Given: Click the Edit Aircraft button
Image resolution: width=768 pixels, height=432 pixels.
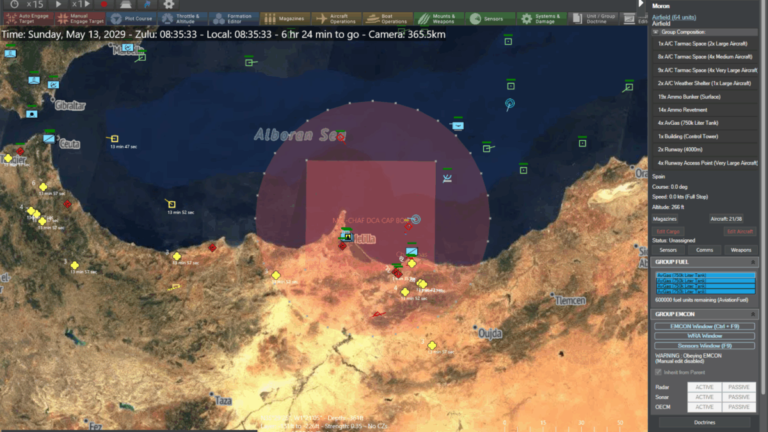Looking at the screenshot, I should [x=740, y=231].
